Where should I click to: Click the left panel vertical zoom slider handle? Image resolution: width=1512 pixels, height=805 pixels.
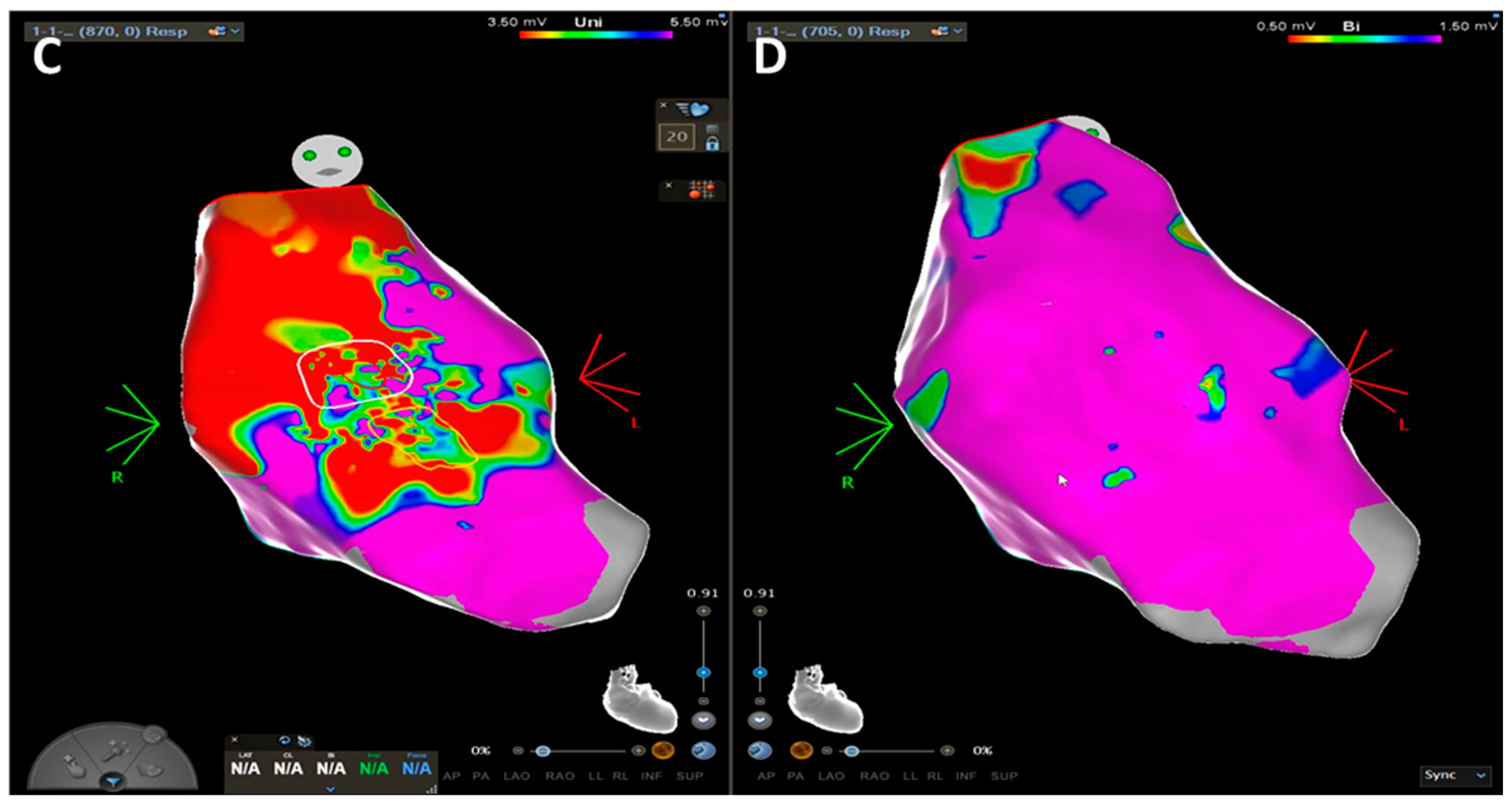point(703,672)
